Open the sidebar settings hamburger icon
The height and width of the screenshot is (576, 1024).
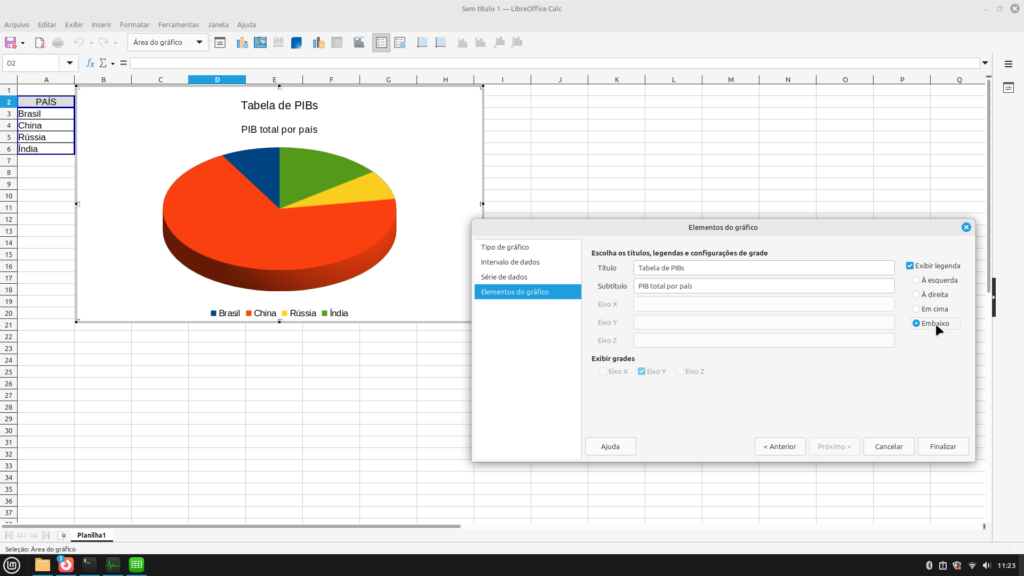[x=1009, y=63]
